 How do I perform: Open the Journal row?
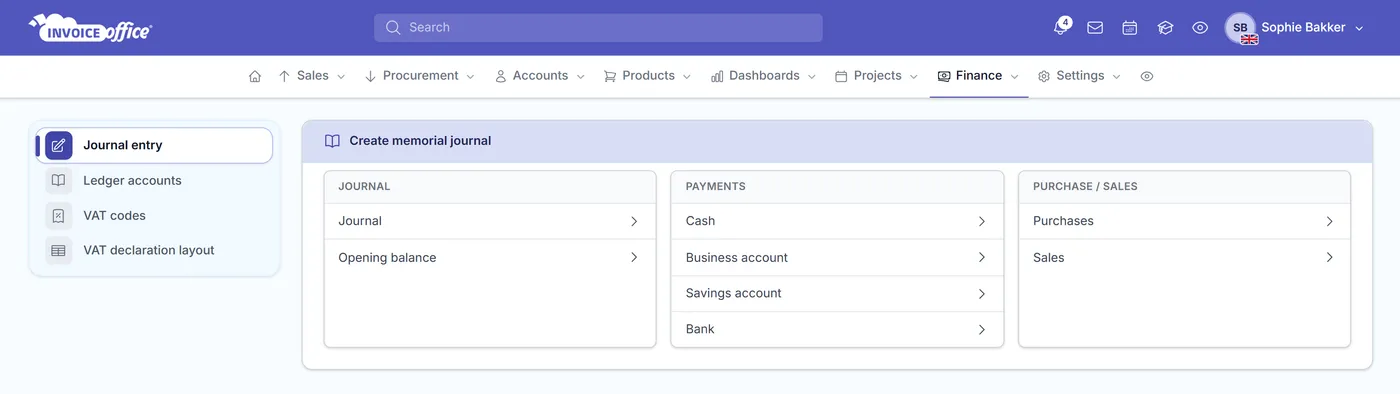(x=490, y=221)
